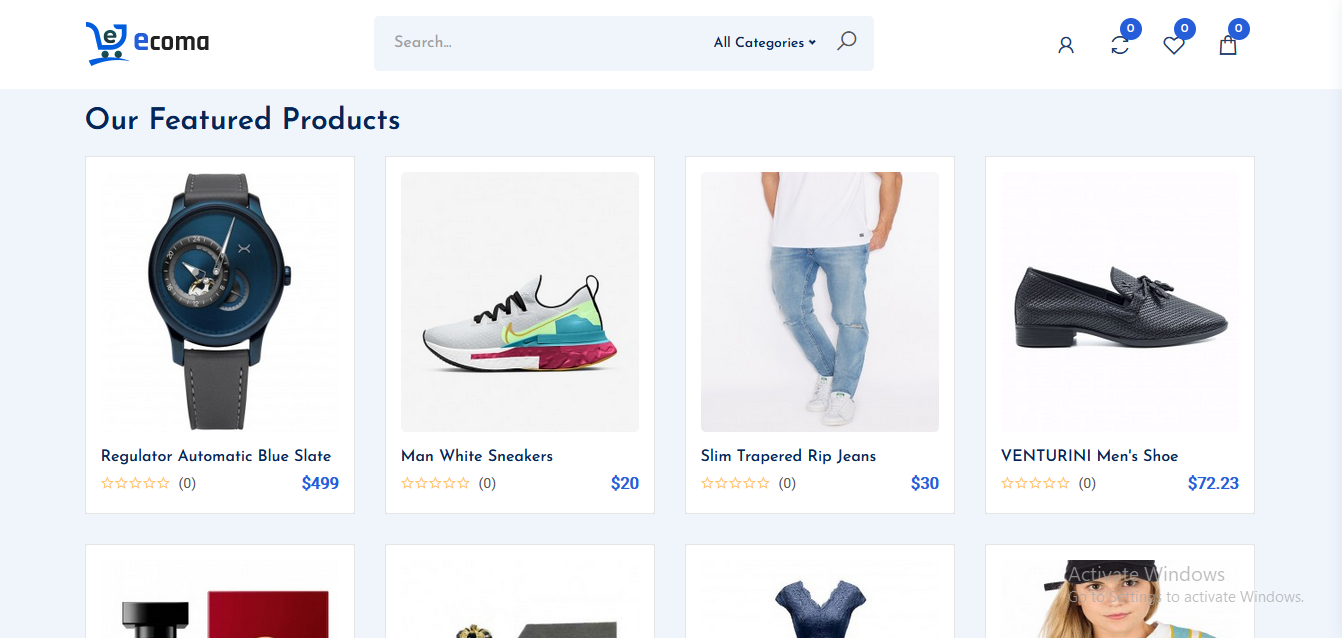The height and width of the screenshot is (638, 1342).
Task: Click the $499 price of the watch
Action: (320, 483)
